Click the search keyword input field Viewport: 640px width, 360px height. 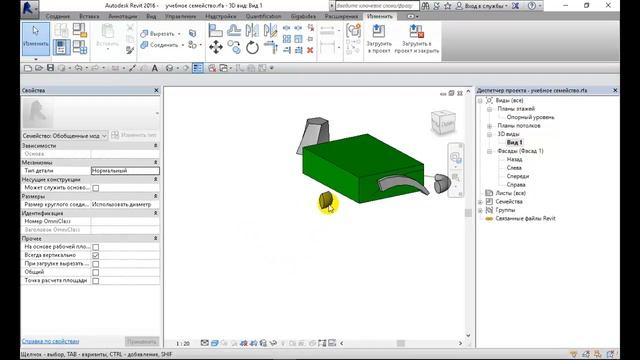click(x=377, y=6)
